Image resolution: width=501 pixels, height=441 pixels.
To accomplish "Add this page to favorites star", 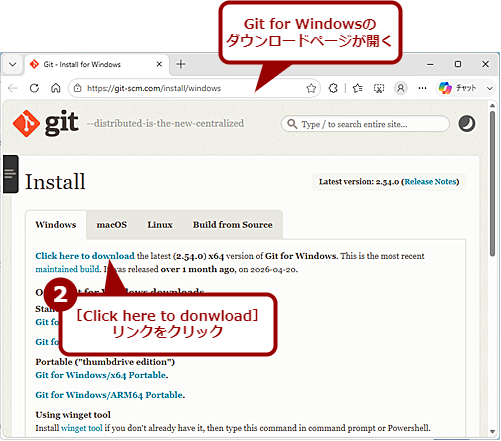I will click(311, 88).
